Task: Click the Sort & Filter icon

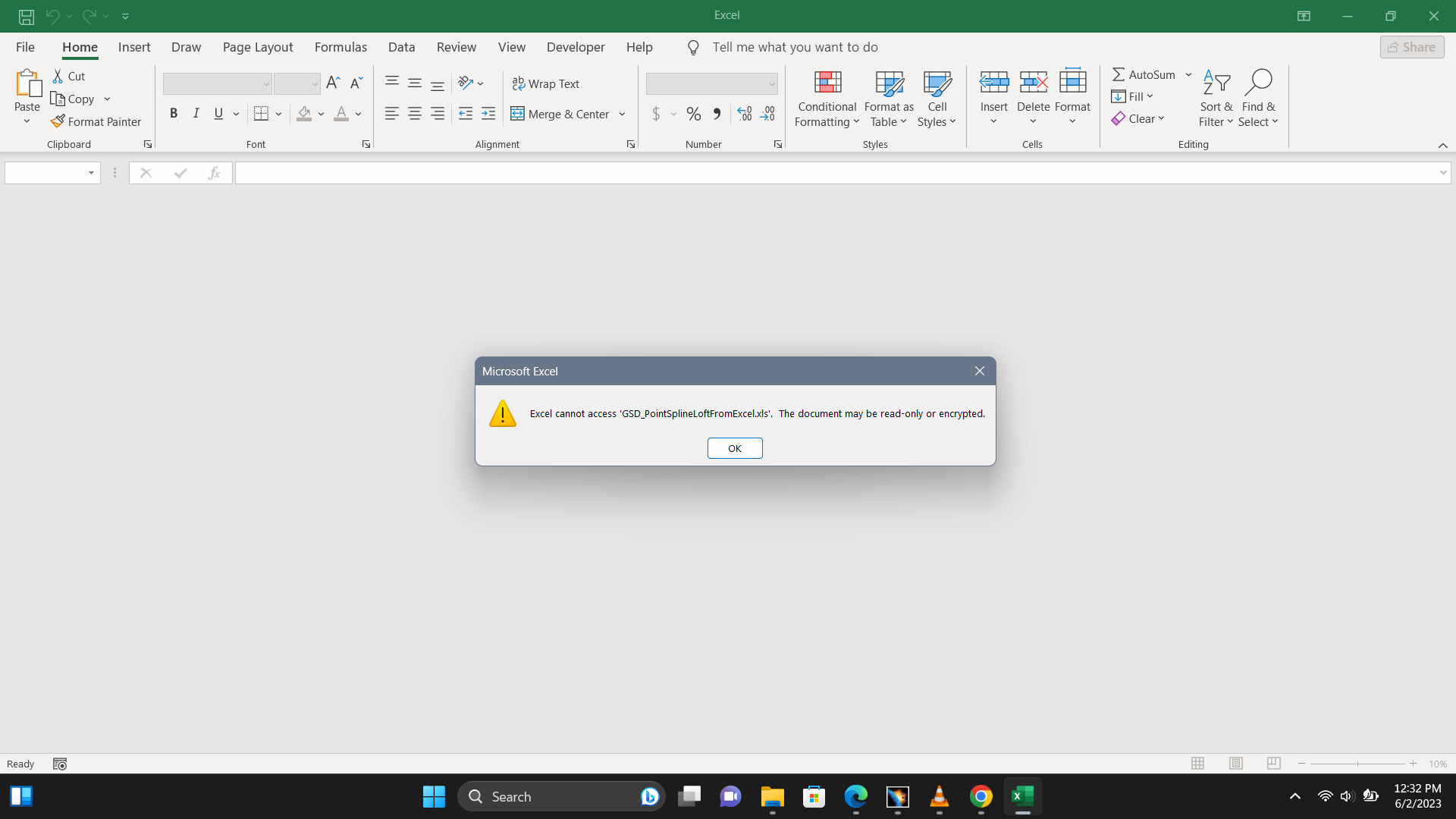Action: (x=1216, y=83)
